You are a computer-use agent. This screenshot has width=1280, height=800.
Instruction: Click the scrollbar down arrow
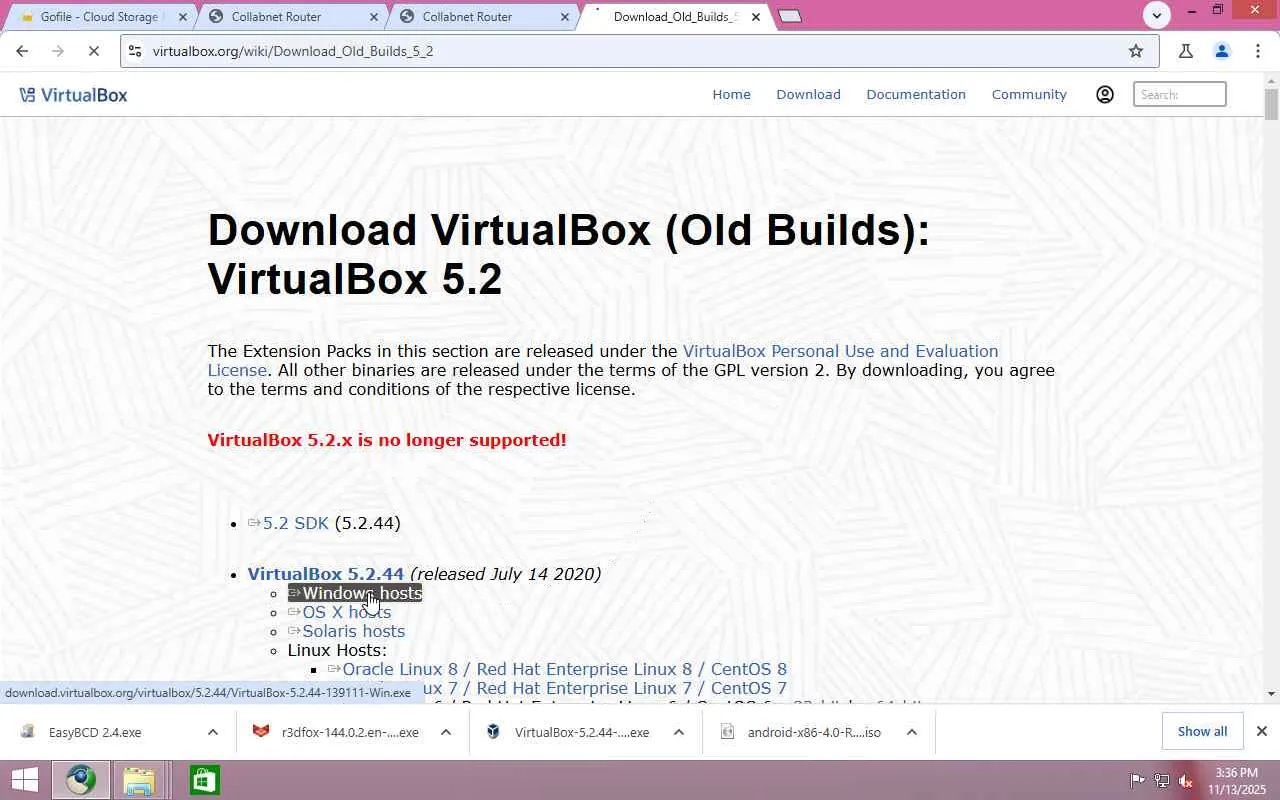1271,693
